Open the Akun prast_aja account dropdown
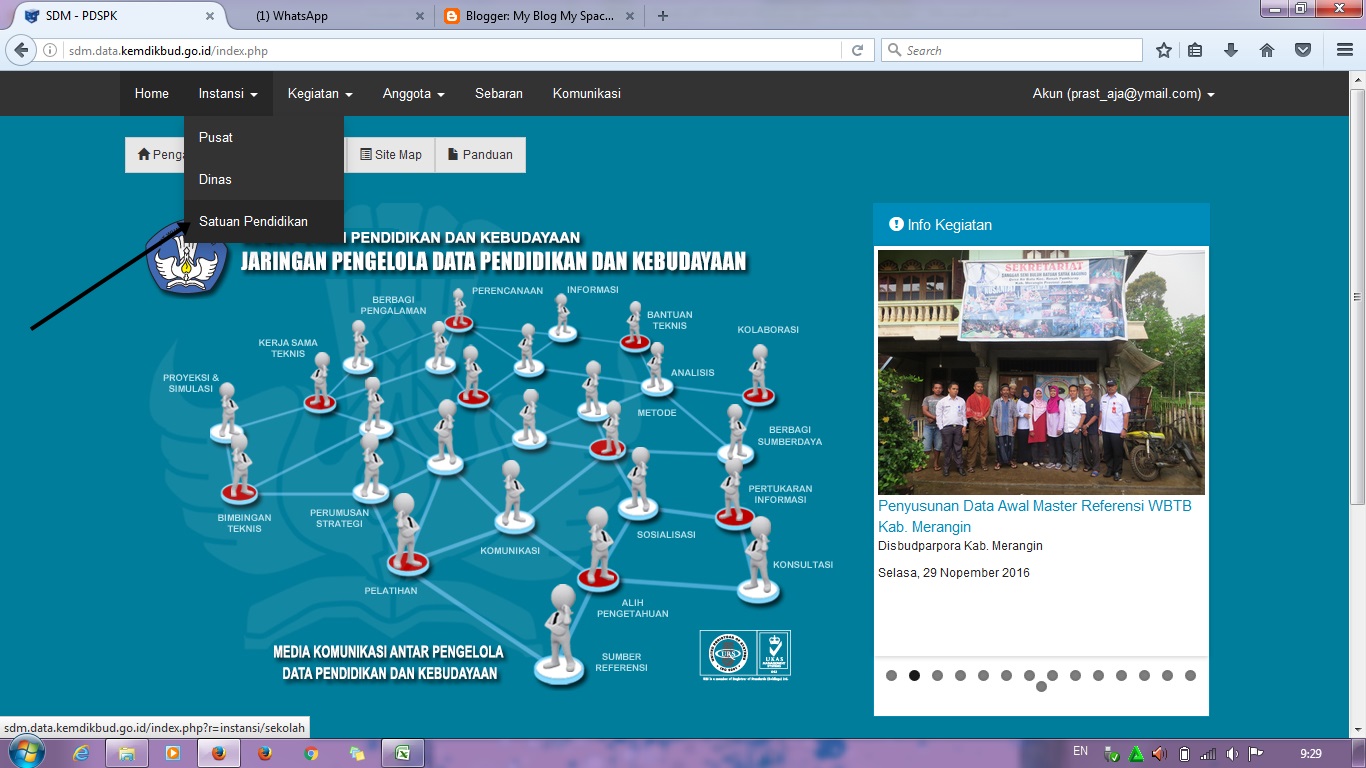The width and height of the screenshot is (1366, 768). click(x=1122, y=93)
